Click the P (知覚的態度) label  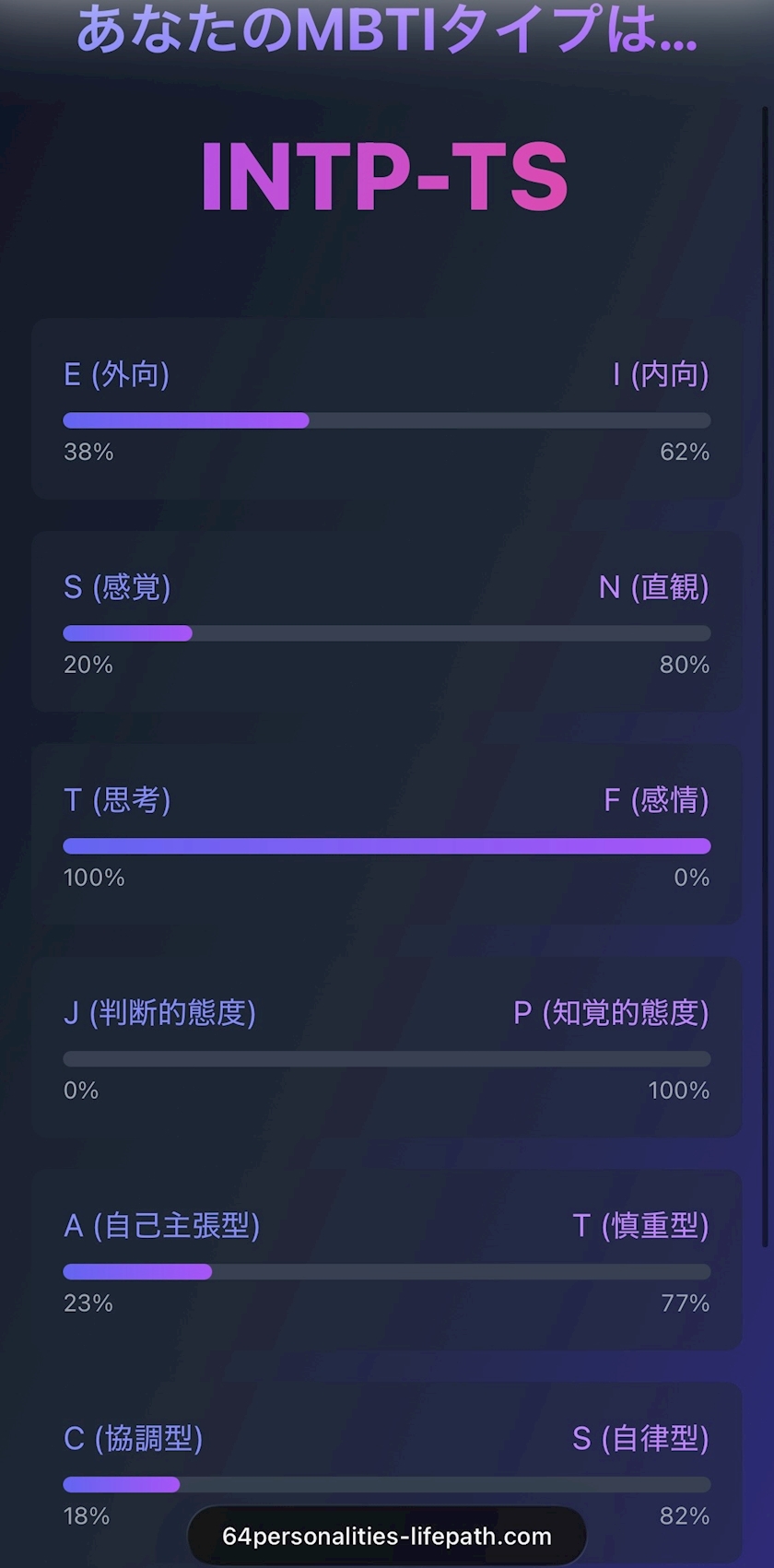pos(611,1013)
